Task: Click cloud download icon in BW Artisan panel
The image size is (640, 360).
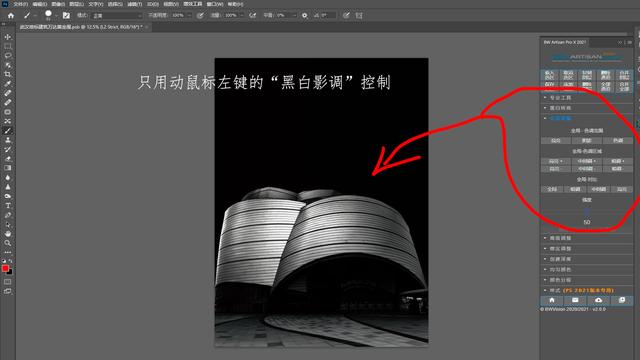Action: (x=598, y=300)
